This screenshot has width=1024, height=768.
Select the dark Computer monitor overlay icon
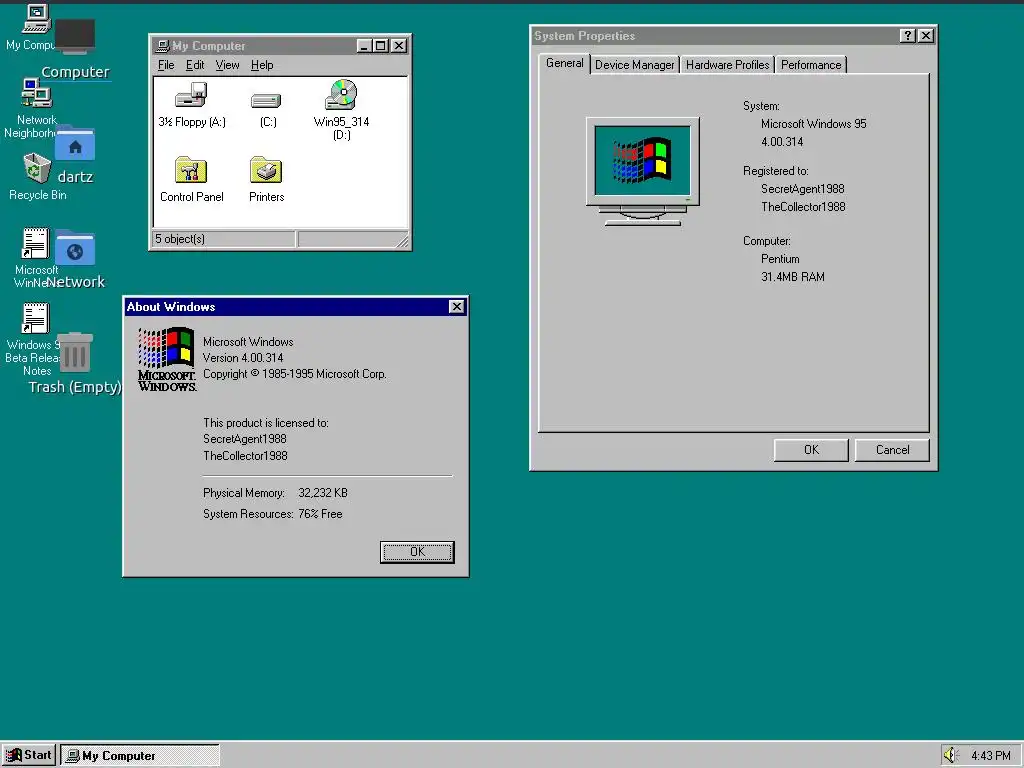point(75,37)
